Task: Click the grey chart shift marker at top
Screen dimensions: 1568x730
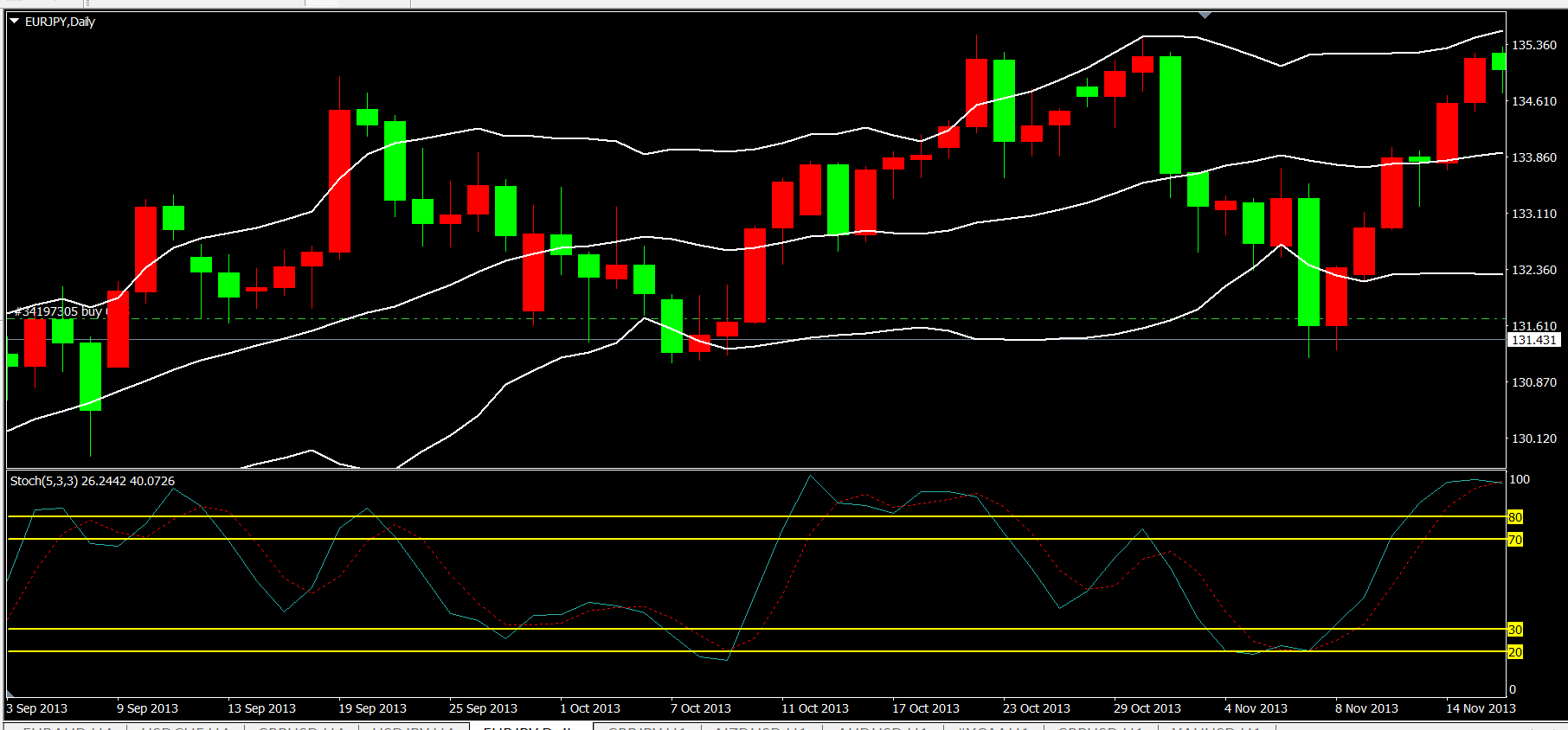Action: pyautogui.click(x=1205, y=15)
